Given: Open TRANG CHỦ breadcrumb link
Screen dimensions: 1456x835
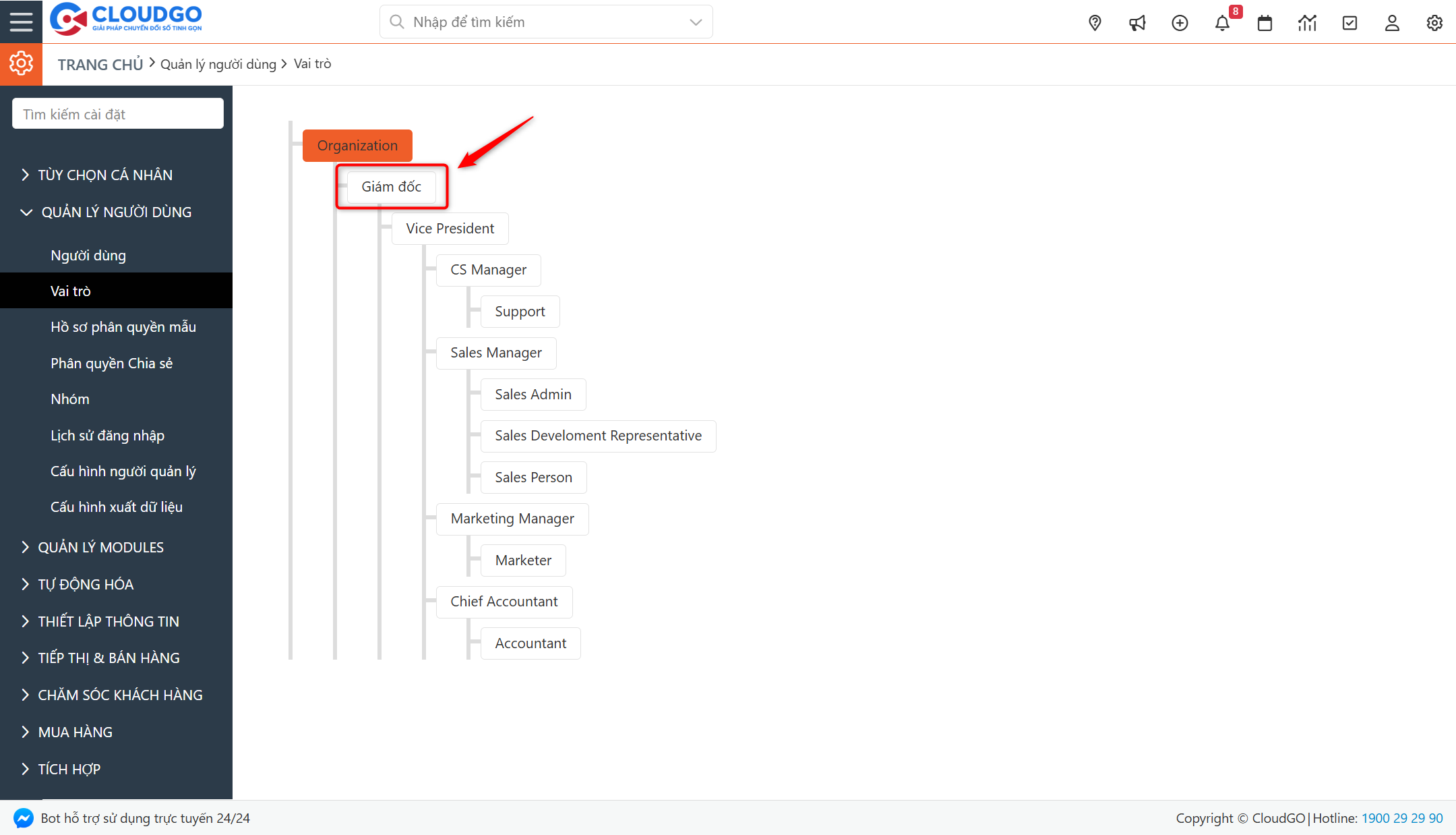Looking at the screenshot, I should click(100, 63).
